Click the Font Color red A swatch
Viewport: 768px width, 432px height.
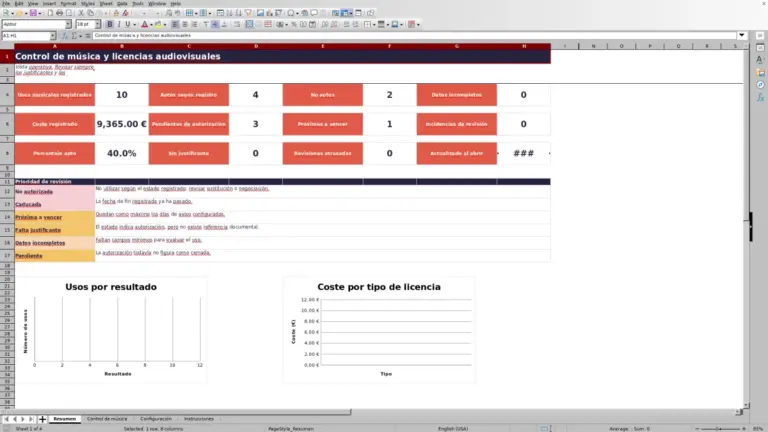coord(144,24)
